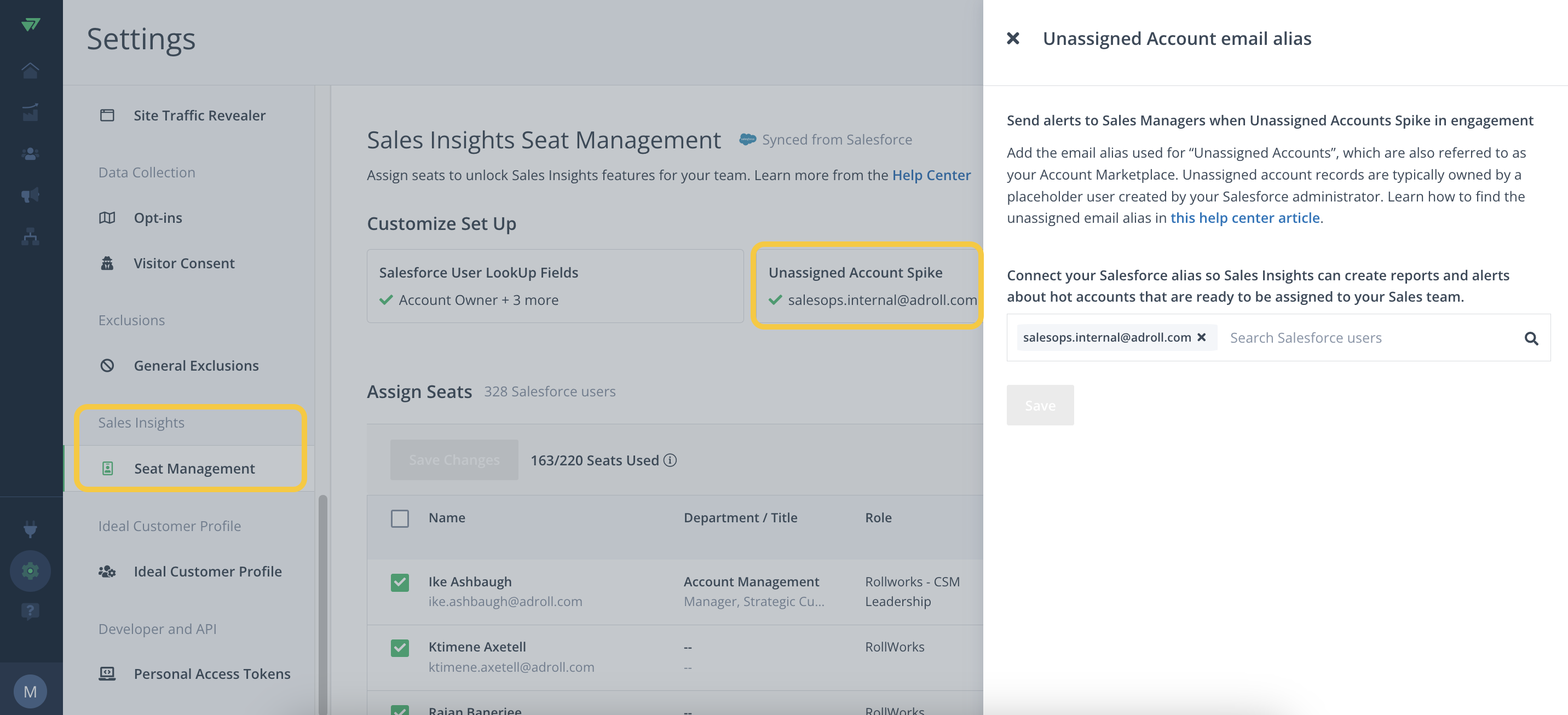Open the settings gear icon in left rail
The height and width of the screenshot is (715, 1568).
point(31,570)
